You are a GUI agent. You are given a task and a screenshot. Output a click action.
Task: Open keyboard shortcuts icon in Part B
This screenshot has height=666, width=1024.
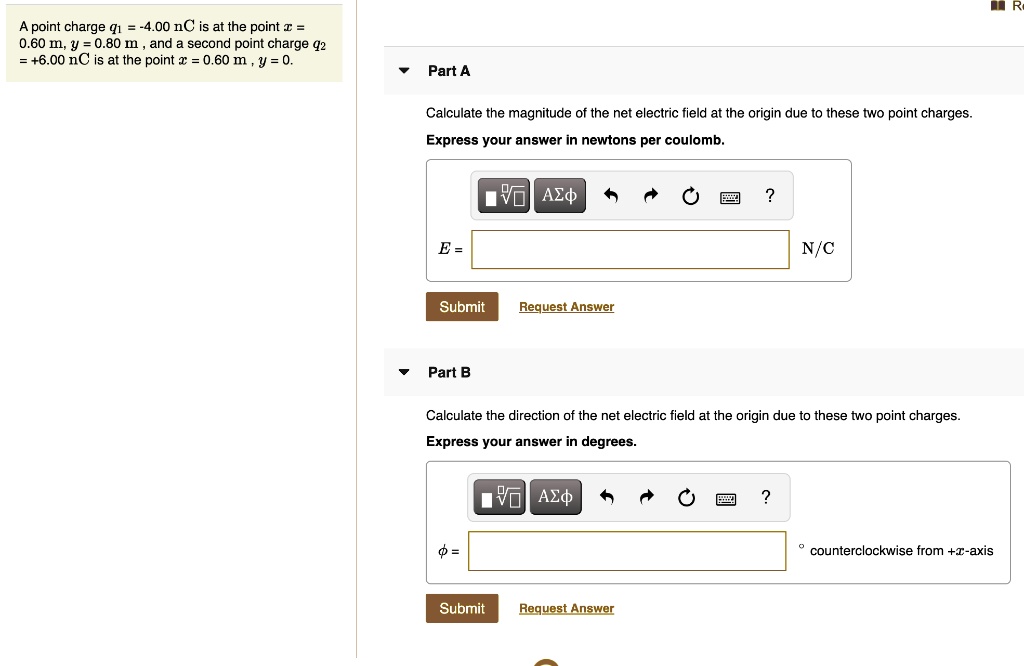point(726,500)
